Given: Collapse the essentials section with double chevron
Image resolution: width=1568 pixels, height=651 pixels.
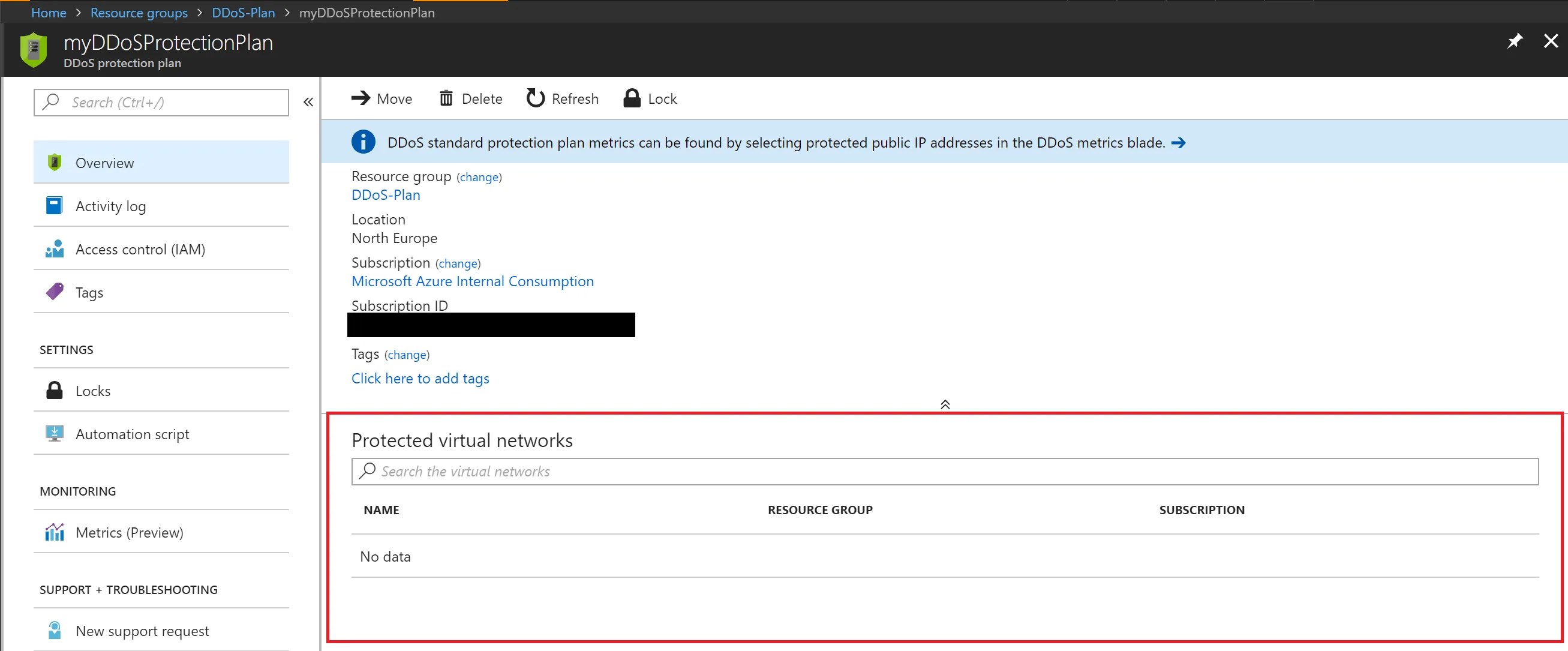Looking at the screenshot, I should (x=945, y=404).
